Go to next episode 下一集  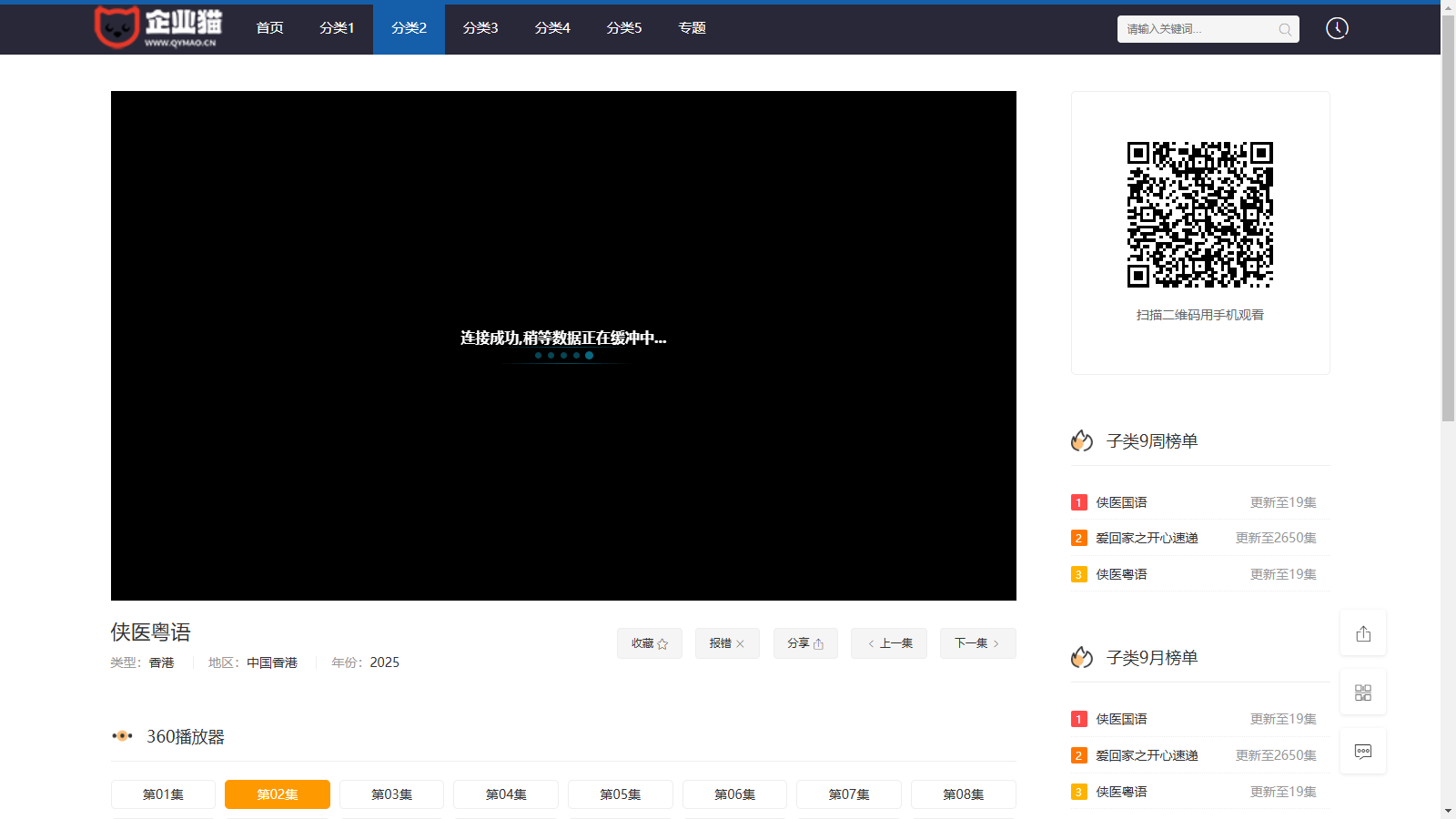[x=977, y=643]
